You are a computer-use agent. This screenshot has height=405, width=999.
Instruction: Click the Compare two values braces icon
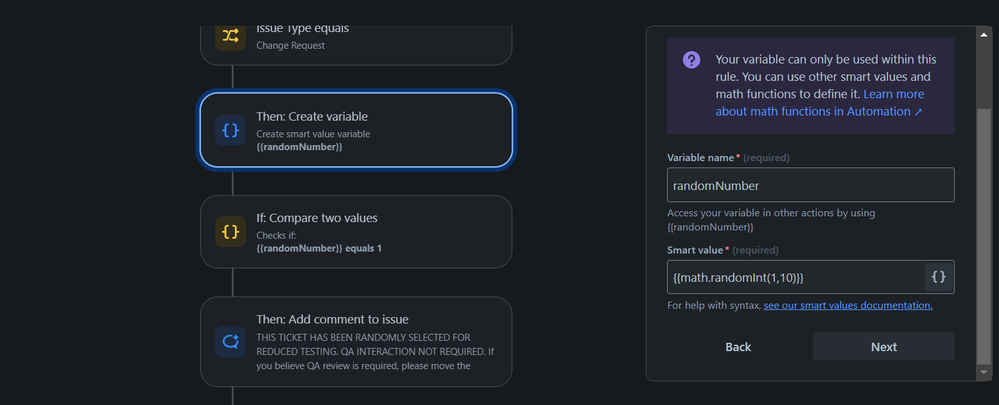click(231, 232)
